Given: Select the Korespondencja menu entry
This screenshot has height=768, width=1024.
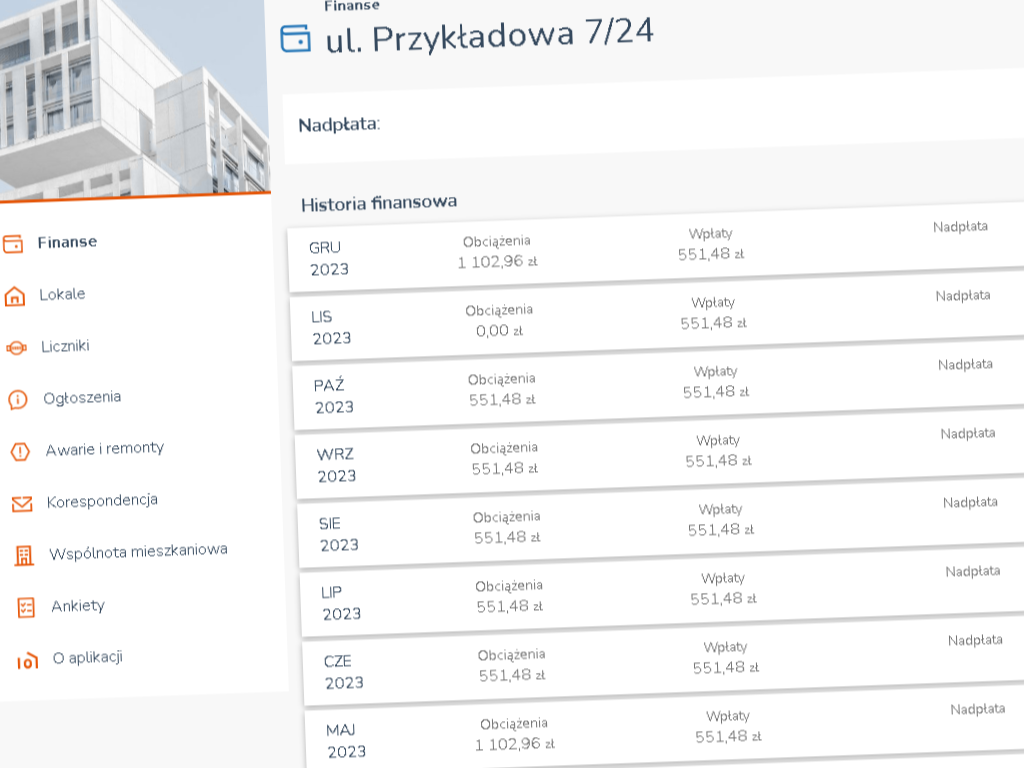Looking at the screenshot, I should coord(102,500).
